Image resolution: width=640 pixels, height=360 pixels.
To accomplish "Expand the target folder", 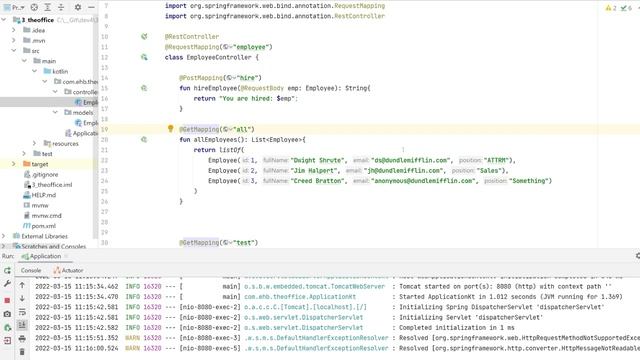I will click(14, 164).
